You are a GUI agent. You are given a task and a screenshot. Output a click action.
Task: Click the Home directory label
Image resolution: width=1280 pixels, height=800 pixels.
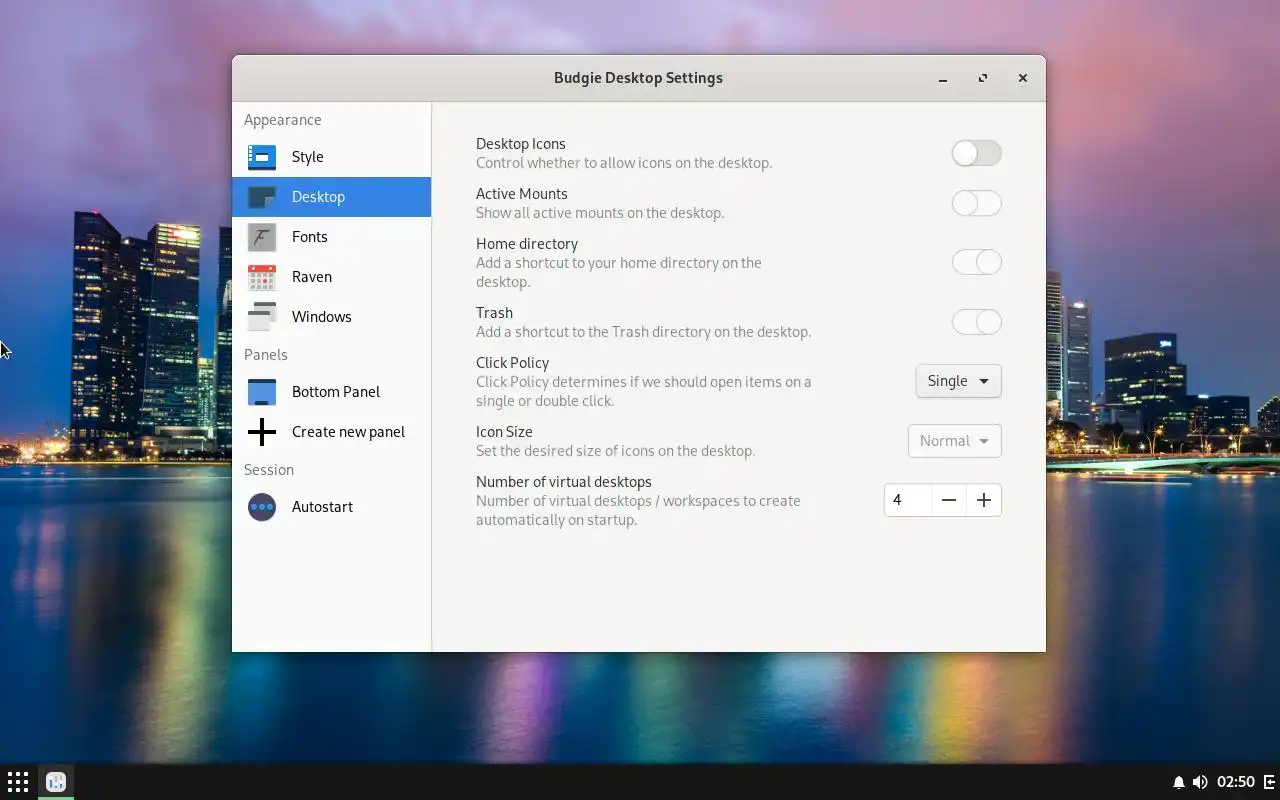(x=527, y=244)
